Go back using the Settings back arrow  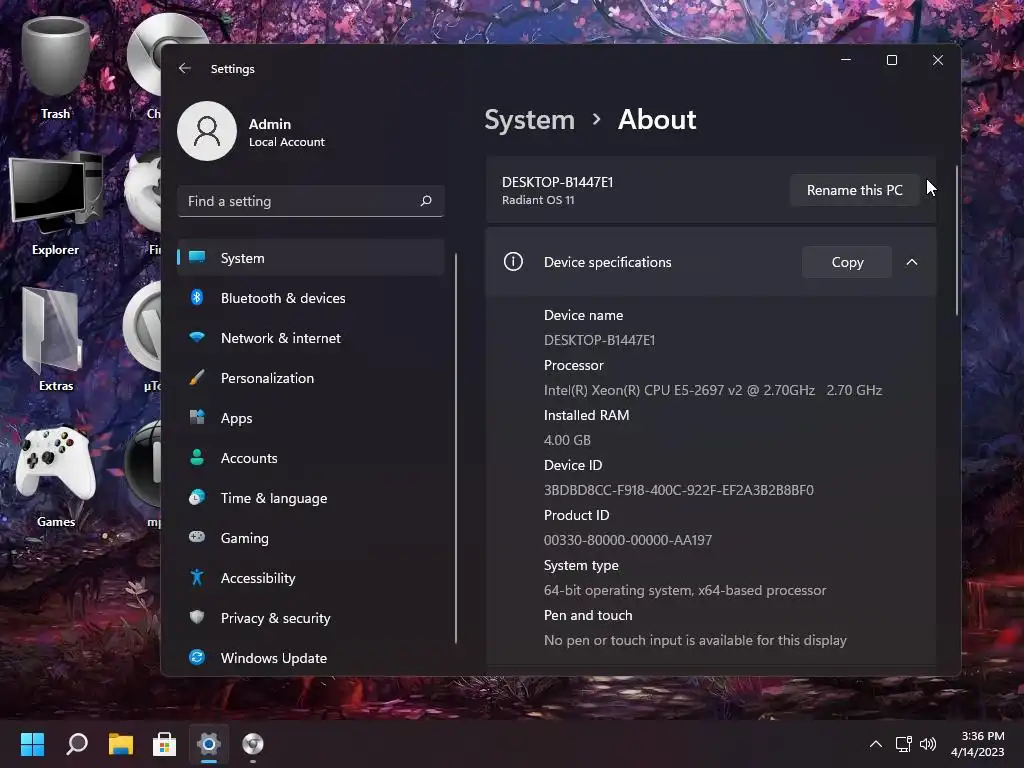pyautogui.click(x=185, y=69)
